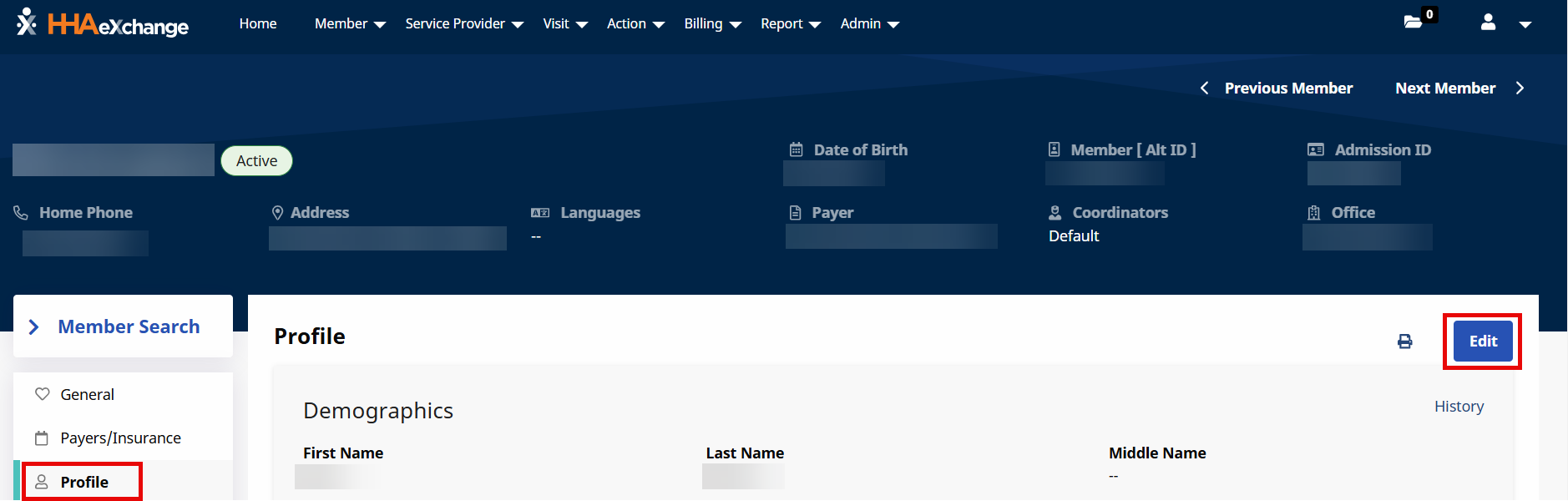The height and width of the screenshot is (501, 1568).
Task: Click the Next Member right arrow
Action: click(1520, 89)
